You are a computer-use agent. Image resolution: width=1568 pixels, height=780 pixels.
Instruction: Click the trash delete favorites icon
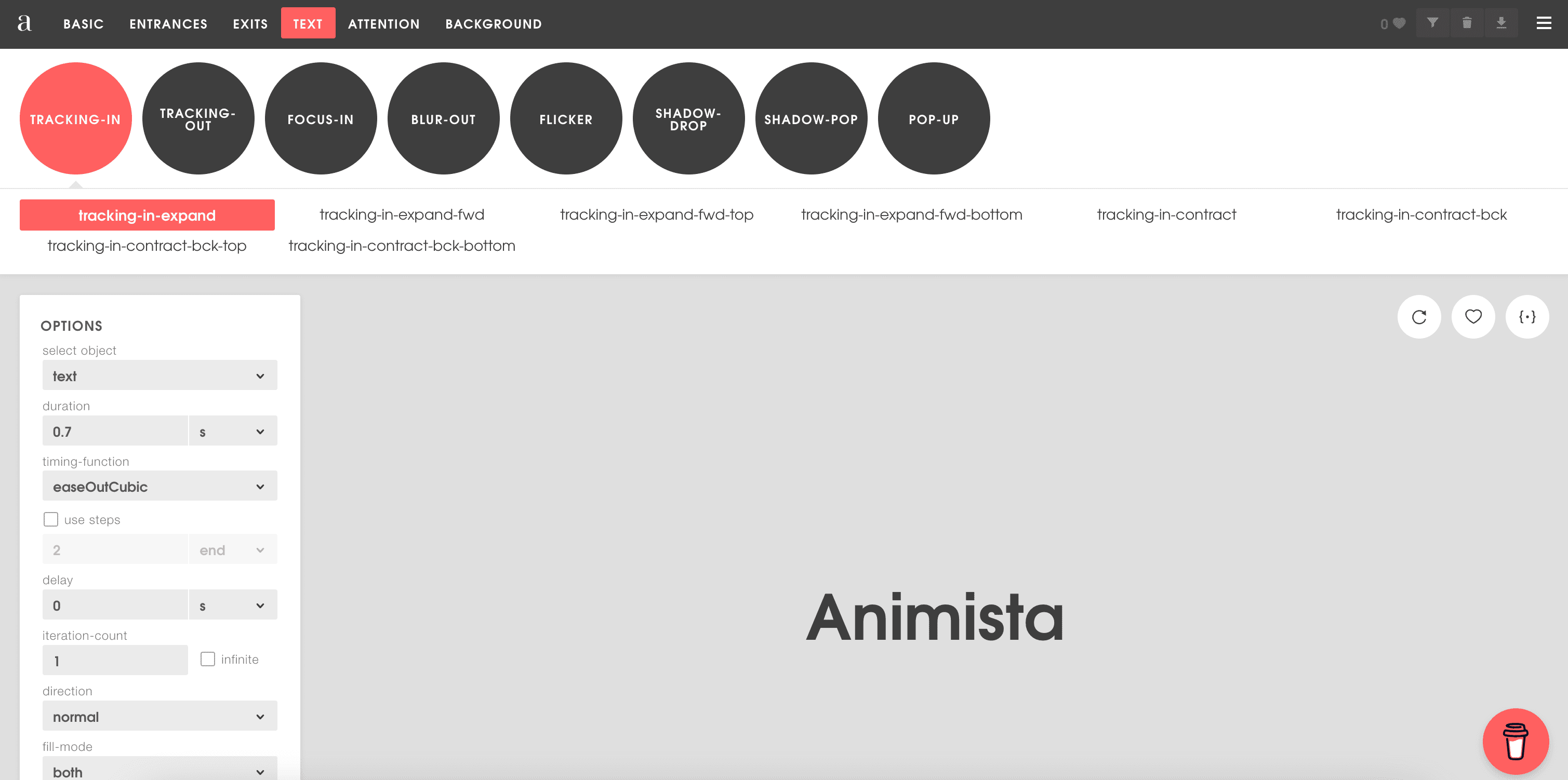click(1467, 23)
